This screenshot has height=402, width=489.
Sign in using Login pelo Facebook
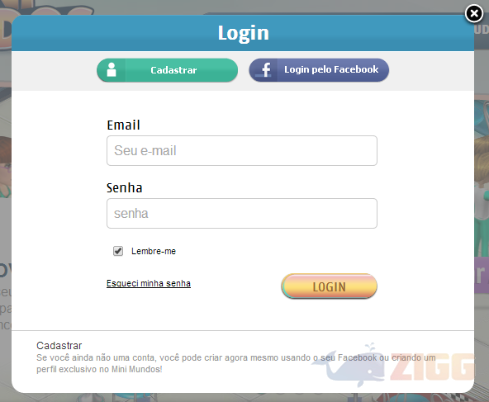tap(319, 70)
